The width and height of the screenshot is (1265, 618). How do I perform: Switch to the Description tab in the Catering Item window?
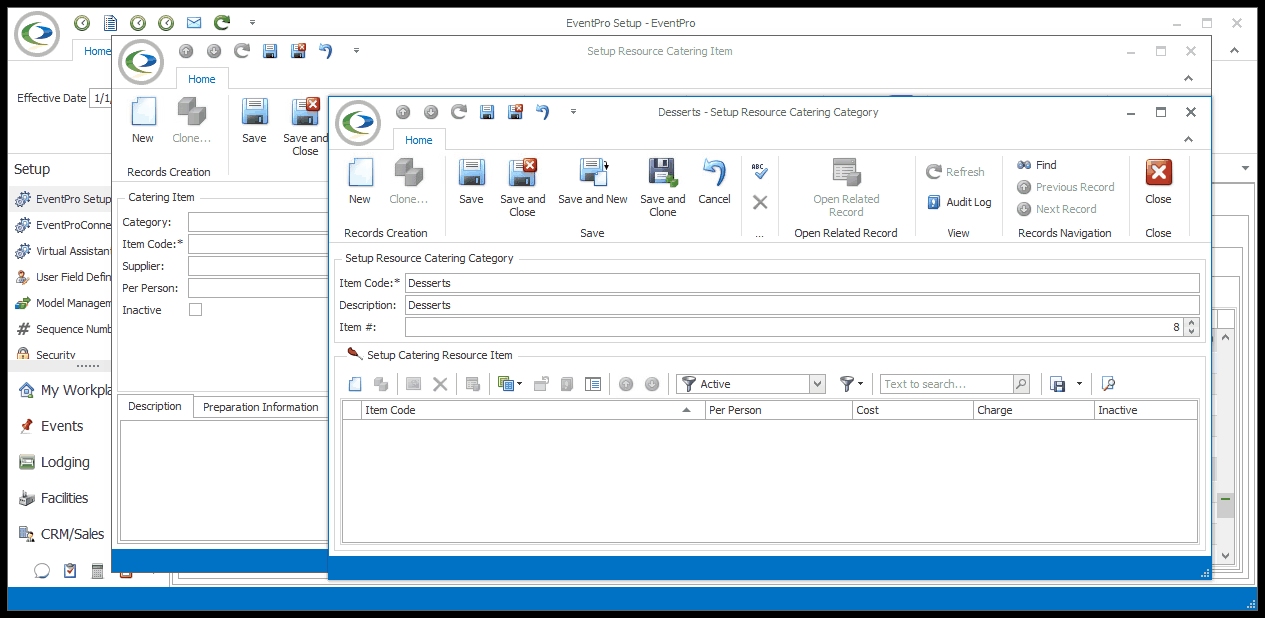(155, 406)
